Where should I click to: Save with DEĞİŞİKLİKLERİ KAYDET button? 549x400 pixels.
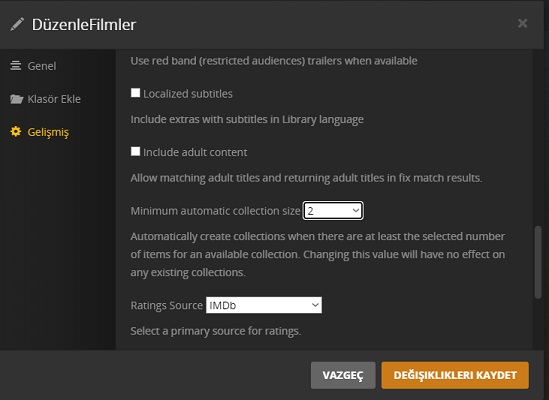click(455, 375)
